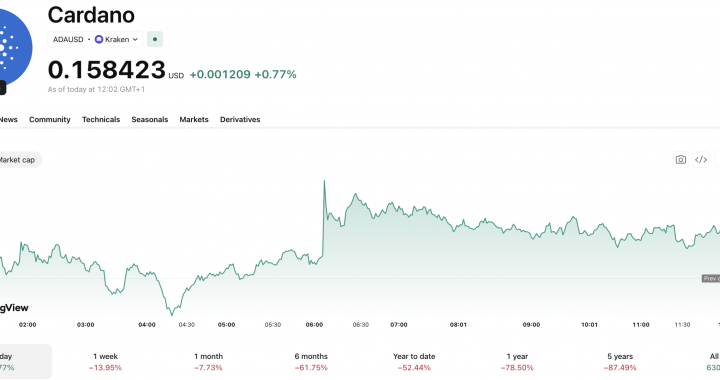Click the Cardano logo
The image size is (720, 380).
coord(15,48)
